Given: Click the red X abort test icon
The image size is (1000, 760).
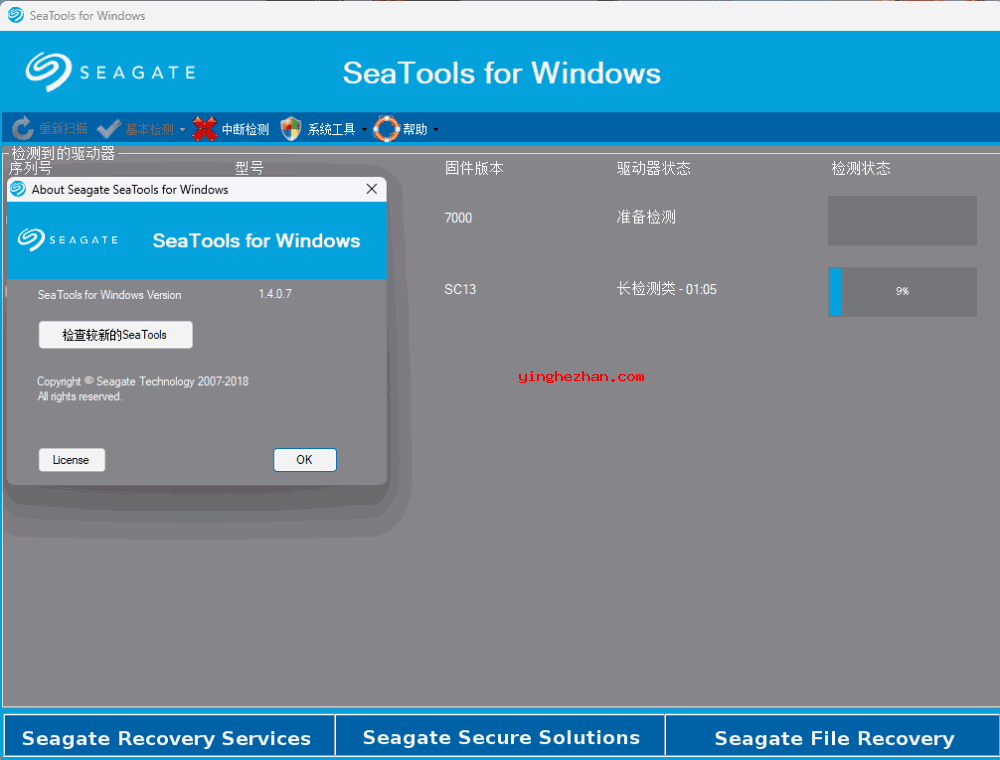Looking at the screenshot, I should tap(204, 129).
